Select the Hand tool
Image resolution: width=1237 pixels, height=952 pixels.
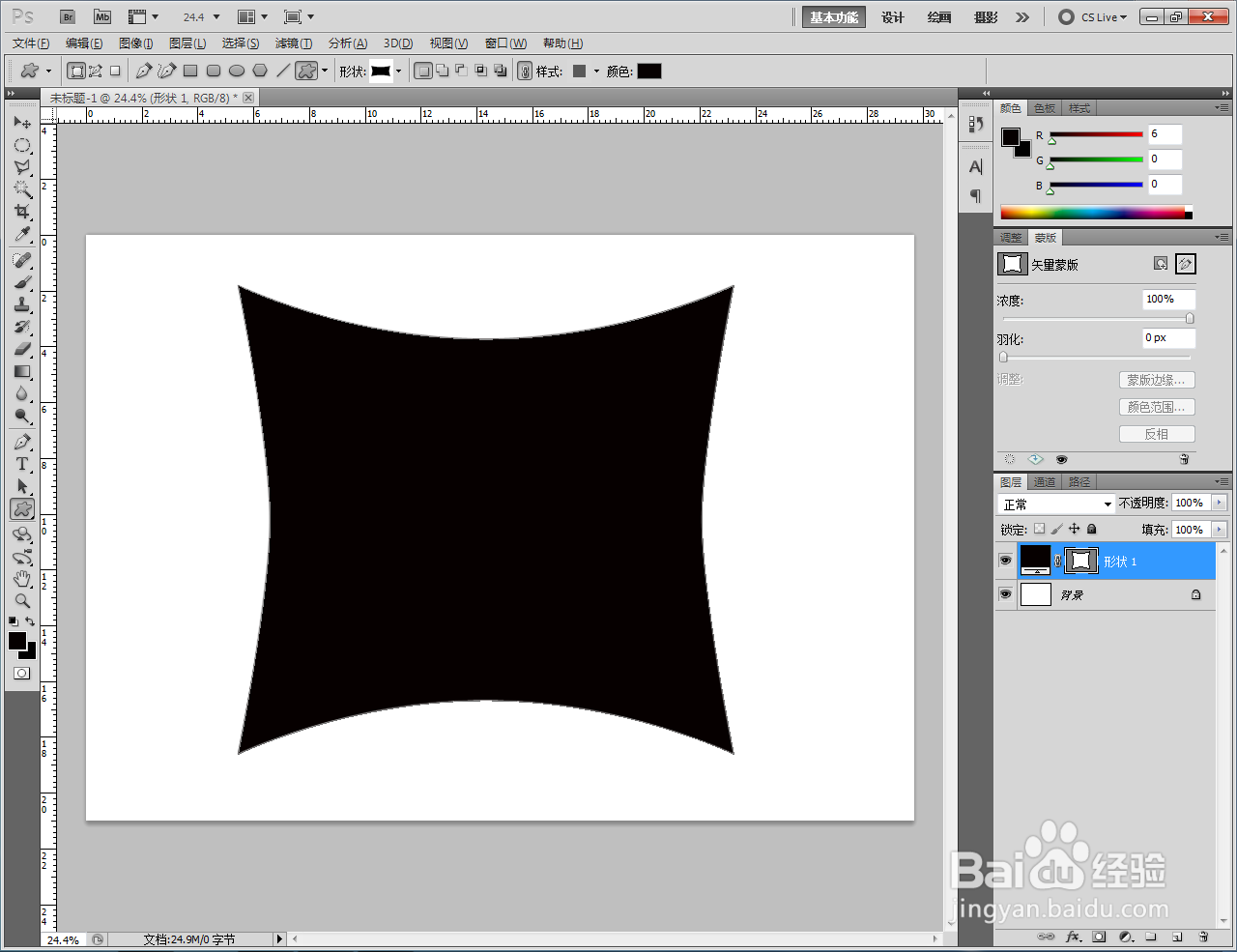coord(22,579)
